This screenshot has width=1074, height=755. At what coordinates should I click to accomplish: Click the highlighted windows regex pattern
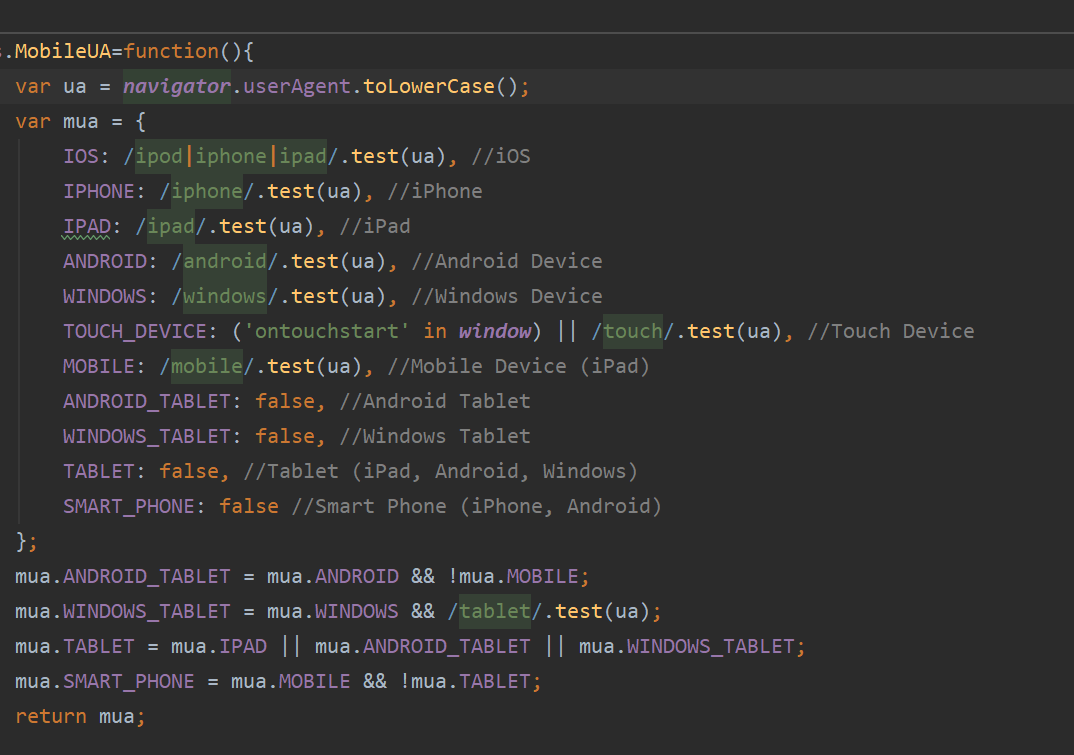click(x=224, y=296)
